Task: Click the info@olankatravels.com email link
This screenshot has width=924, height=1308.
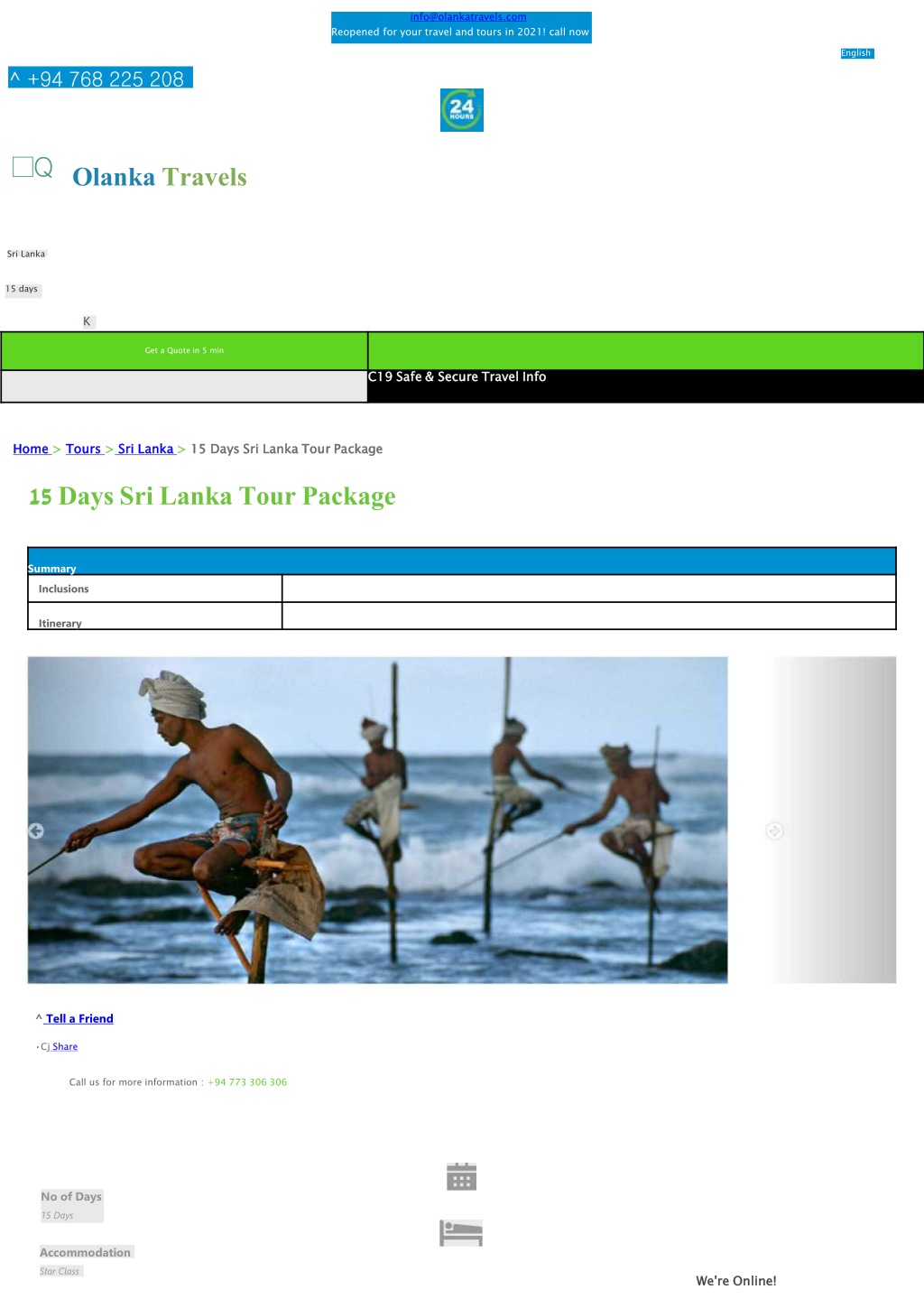Action: coord(468,17)
